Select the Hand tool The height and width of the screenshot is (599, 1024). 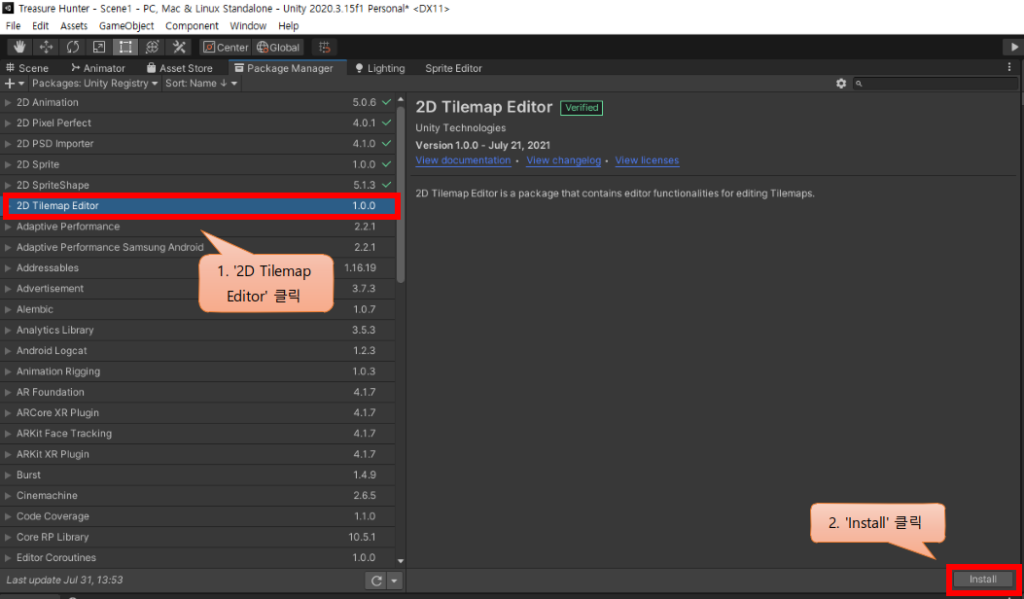[20, 47]
